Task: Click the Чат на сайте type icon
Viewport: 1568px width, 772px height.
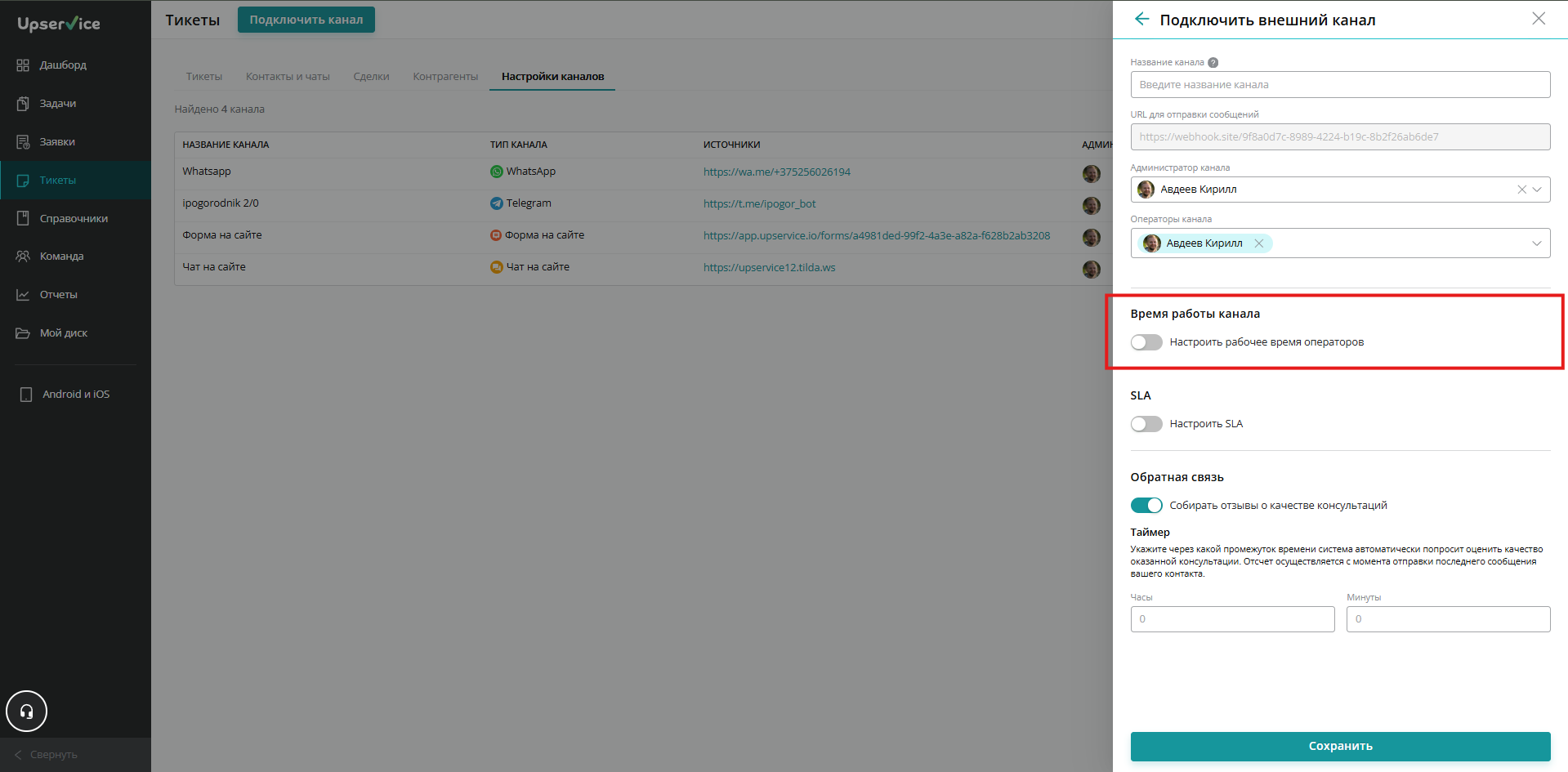Action: click(x=496, y=267)
